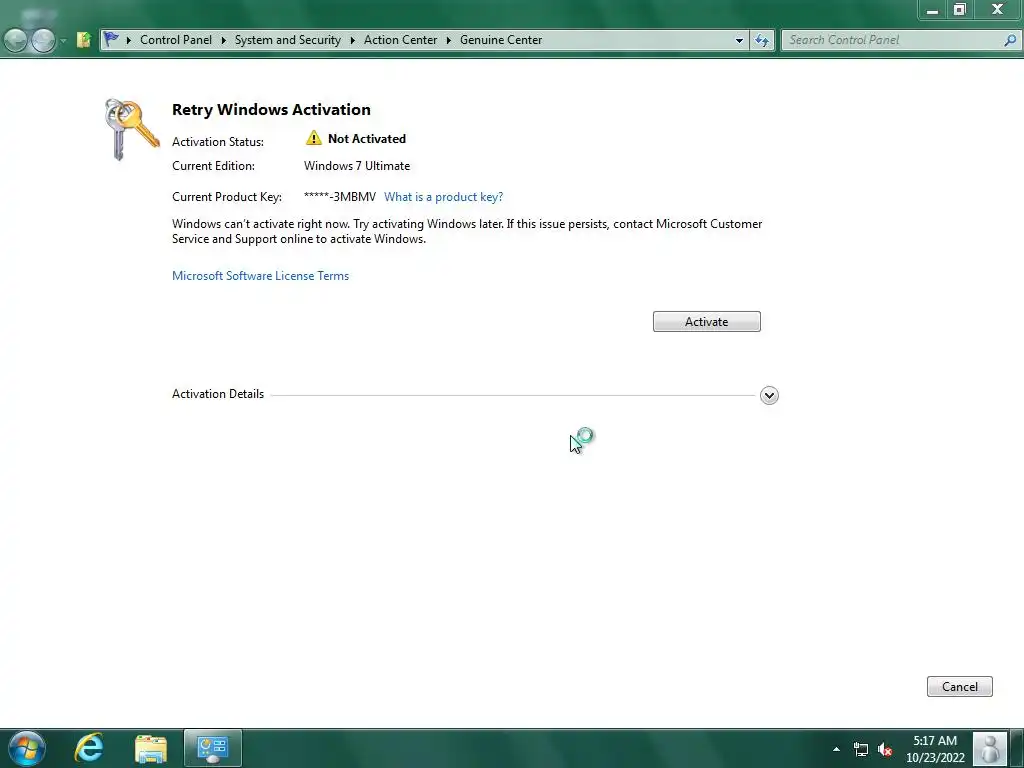Expand arrow after Action Center breadcrumb
Image resolution: width=1024 pixels, height=768 pixels.
449,40
